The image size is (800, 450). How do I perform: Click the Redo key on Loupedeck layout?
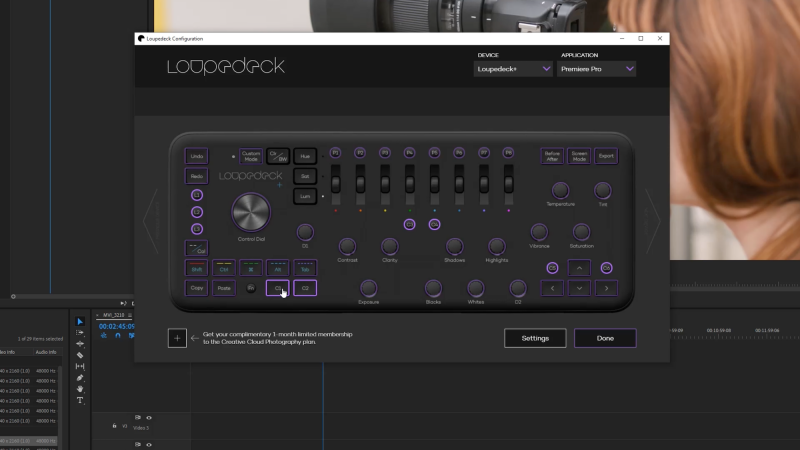[x=196, y=176]
